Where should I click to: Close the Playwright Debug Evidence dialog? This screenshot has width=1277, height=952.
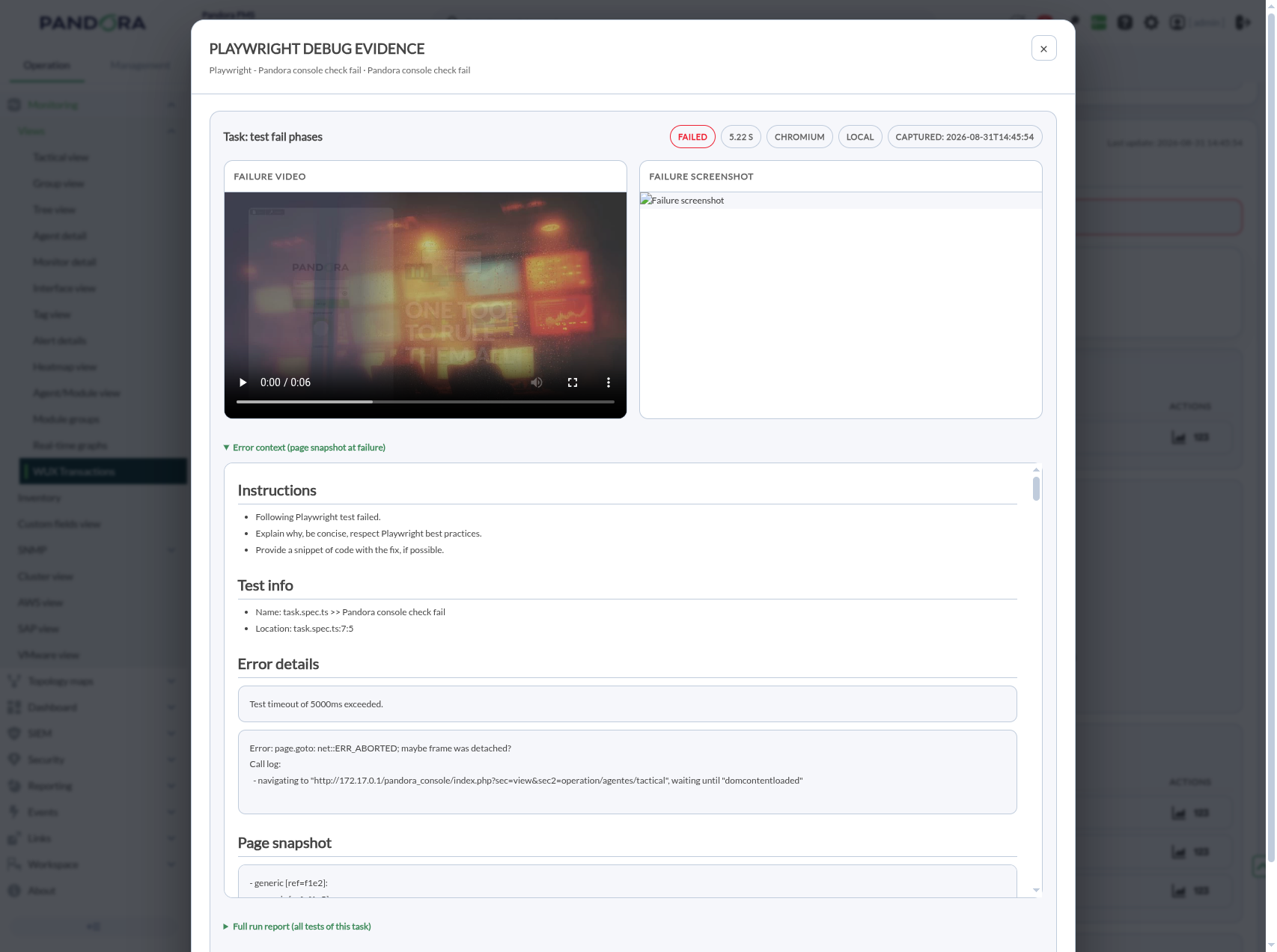[x=1043, y=49]
